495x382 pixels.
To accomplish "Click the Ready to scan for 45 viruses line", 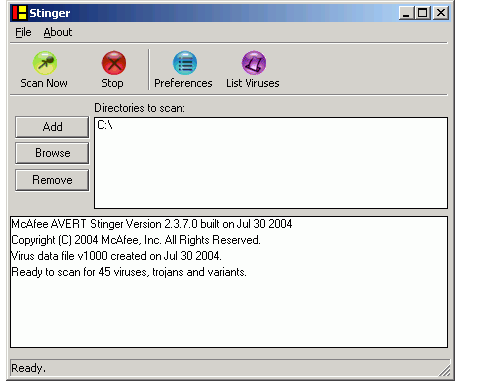I will pyautogui.click(x=129, y=272).
